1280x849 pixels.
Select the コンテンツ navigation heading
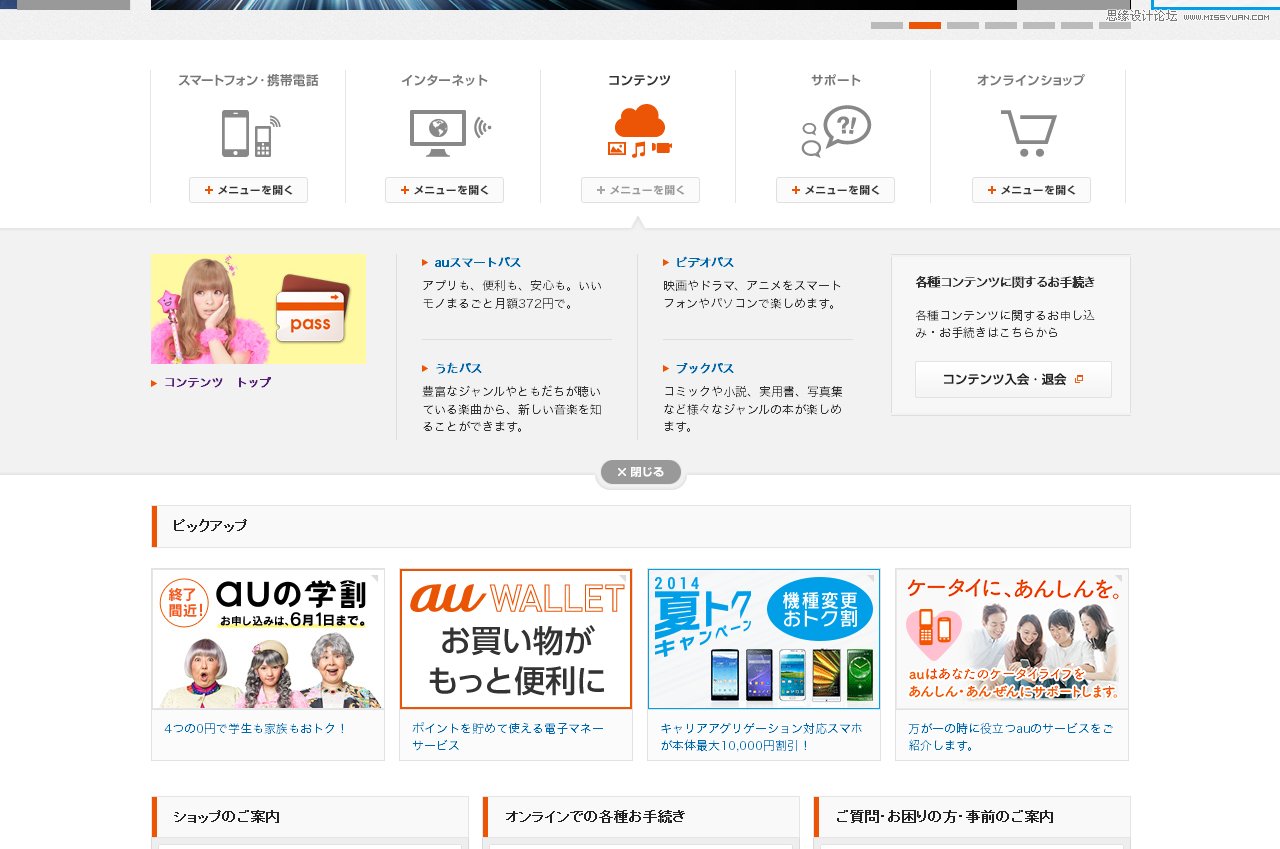639,80
